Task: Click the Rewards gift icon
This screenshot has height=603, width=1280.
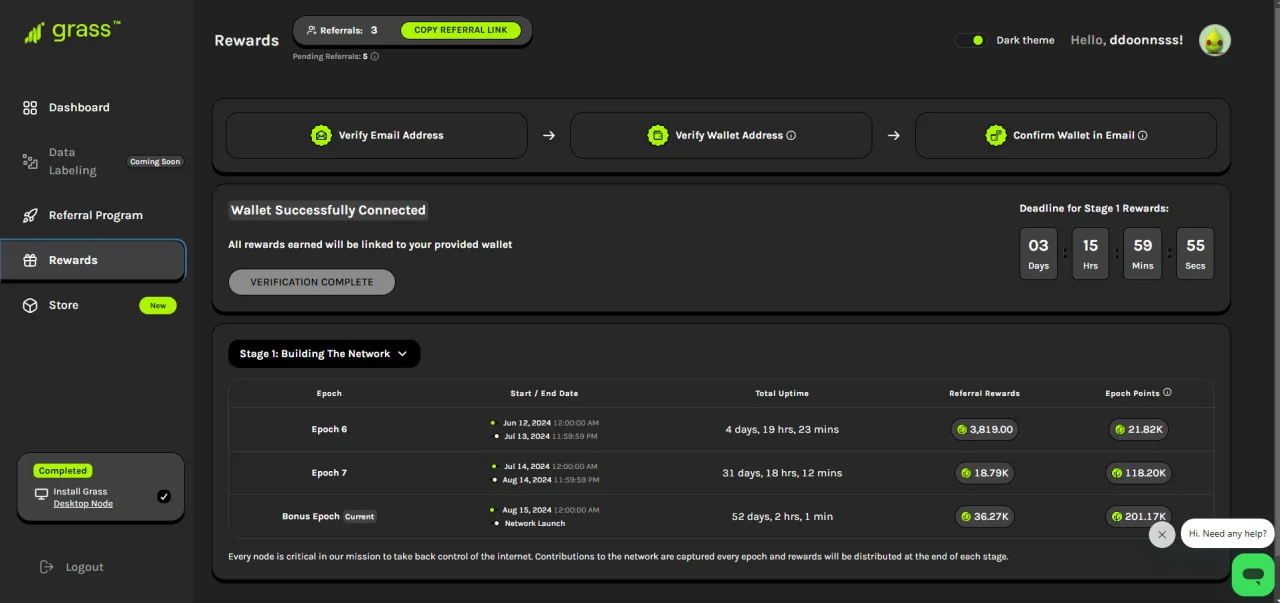Action: click(30, 260)
